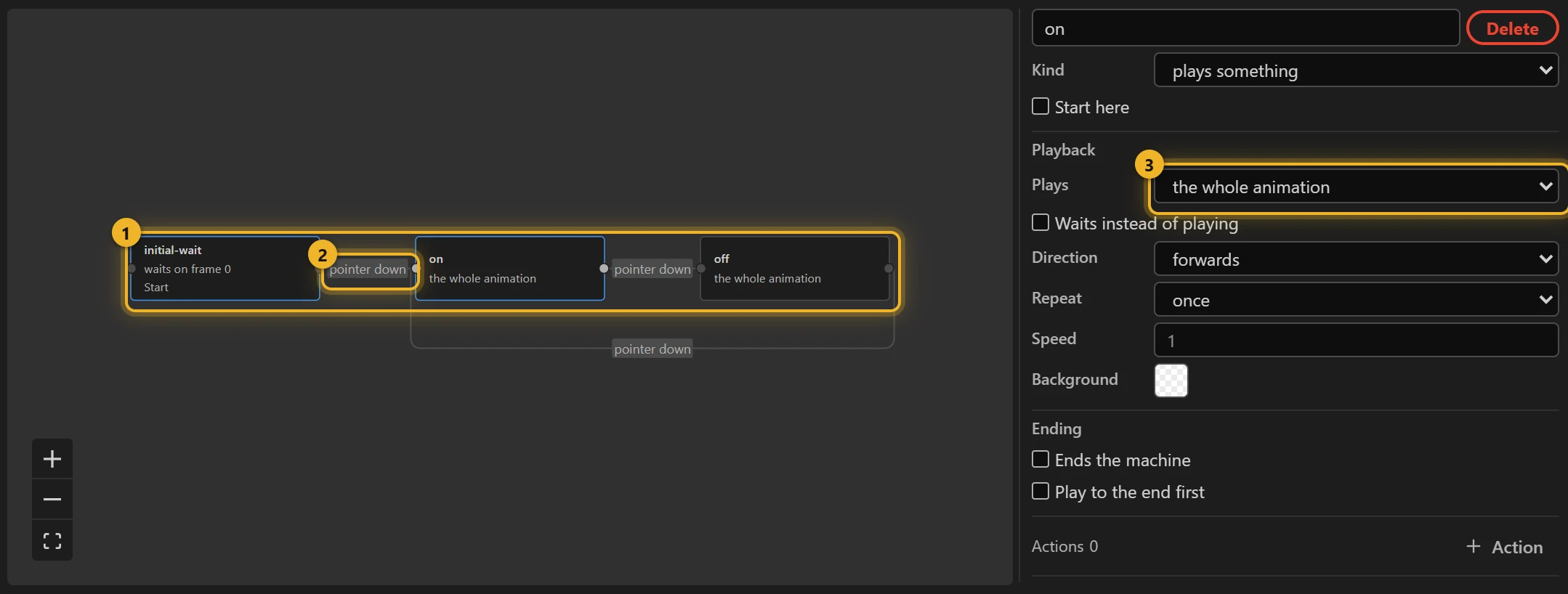Check 'Ends the machine' option
Viewport: 1568px width, 594px height.
(1040, 460)
